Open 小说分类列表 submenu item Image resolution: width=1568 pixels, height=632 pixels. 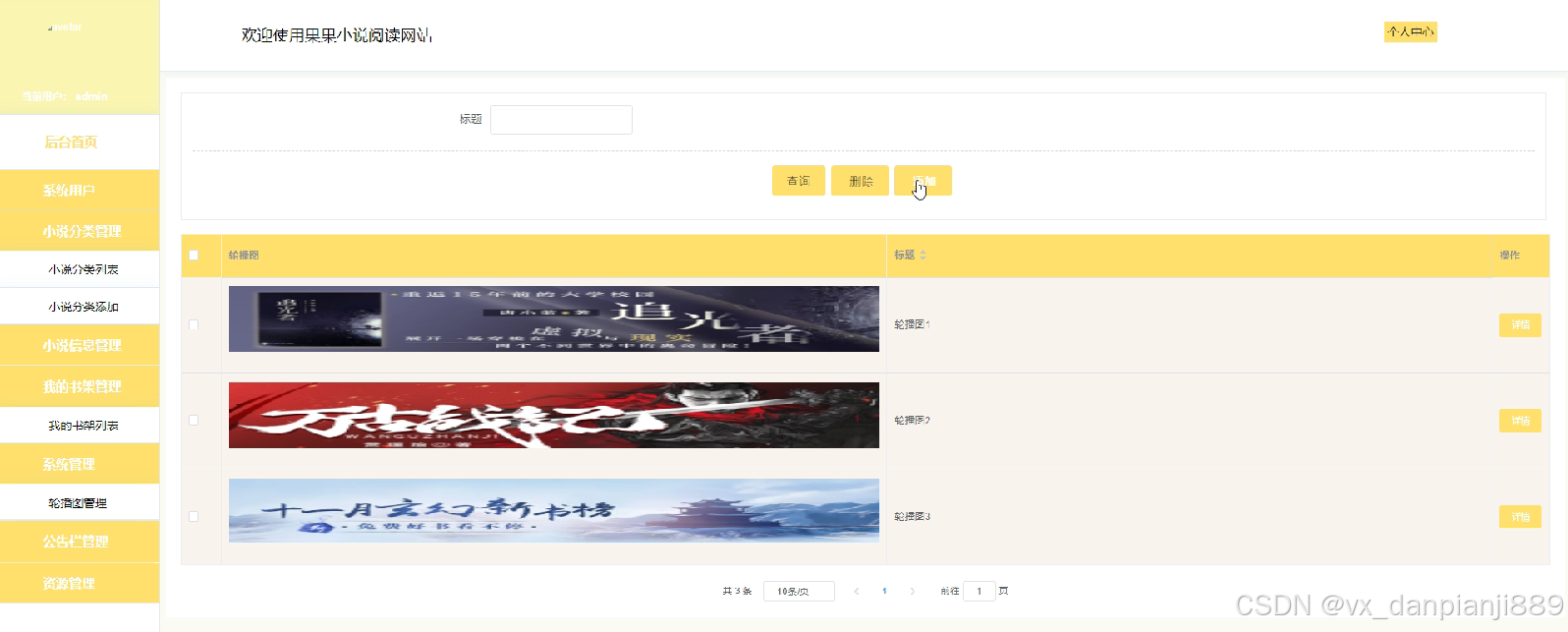pyautogui.click(x=80, y=269)
